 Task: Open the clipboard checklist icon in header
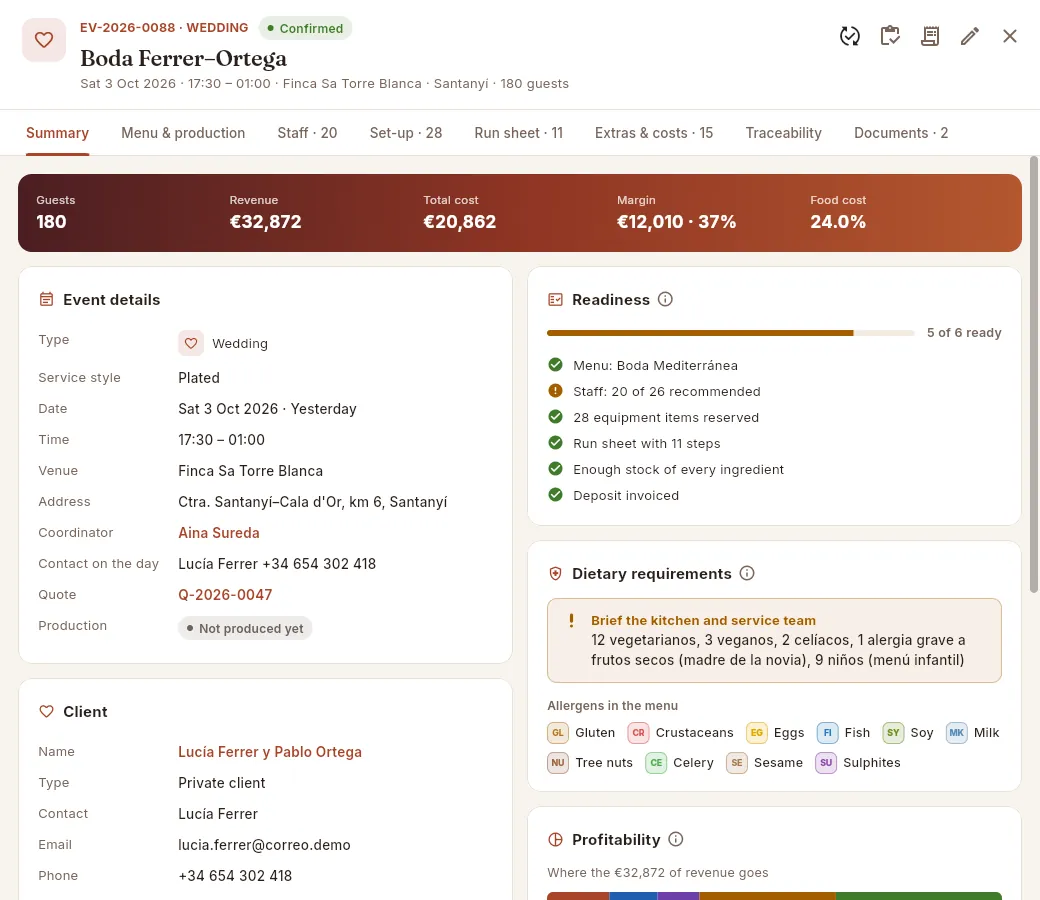coord(890,36)
